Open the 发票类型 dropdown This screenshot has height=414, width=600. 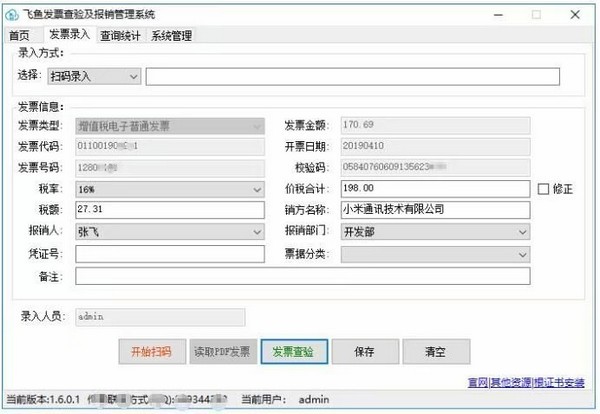(170, 126)
